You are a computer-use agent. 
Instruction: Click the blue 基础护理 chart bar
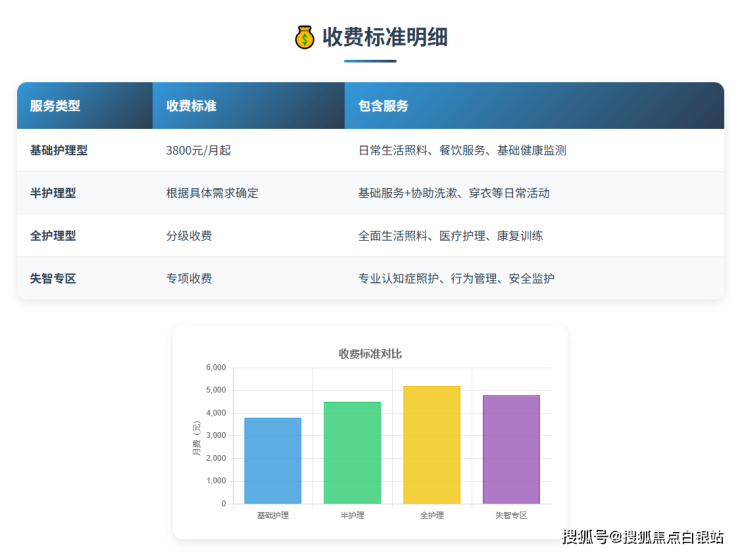pyautogui.click(x=272, y=460)
